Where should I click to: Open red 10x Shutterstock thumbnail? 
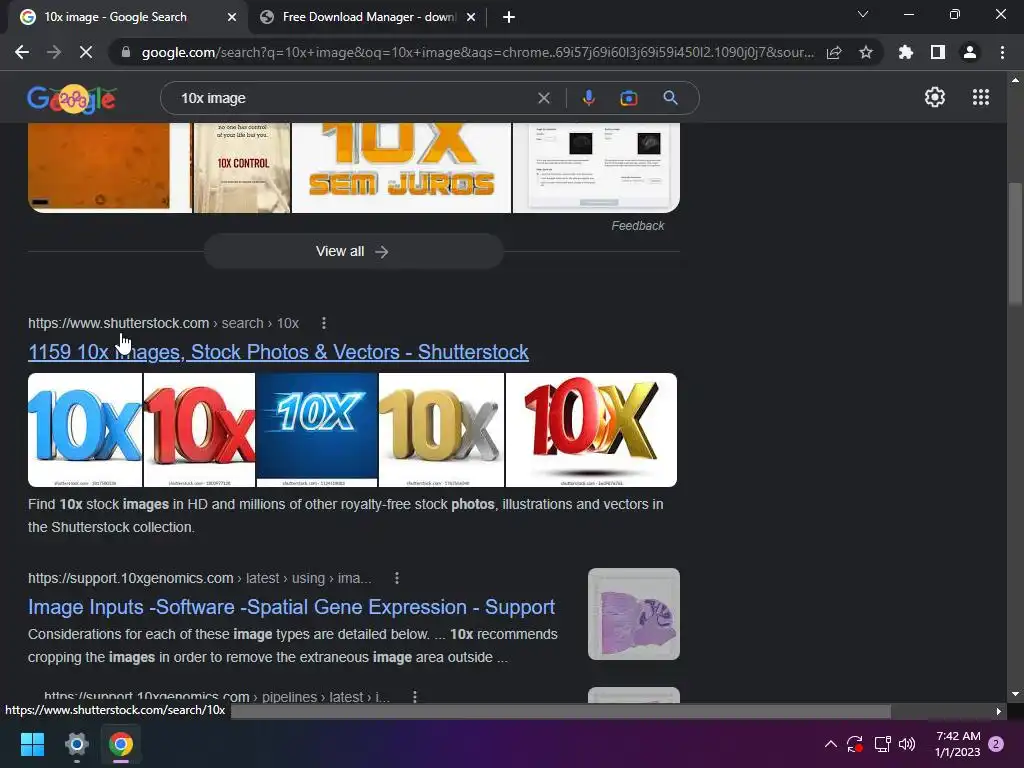(x=199, y=430)
